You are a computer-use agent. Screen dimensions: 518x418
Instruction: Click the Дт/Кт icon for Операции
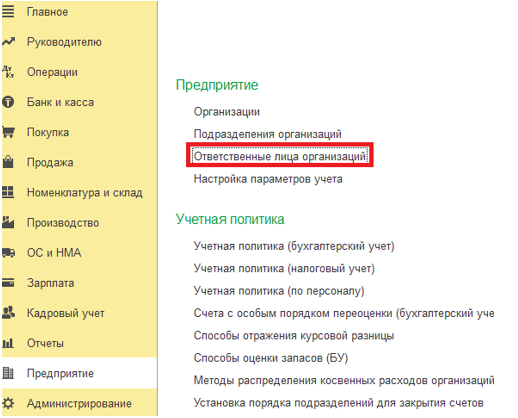click(x=8, y=72)
